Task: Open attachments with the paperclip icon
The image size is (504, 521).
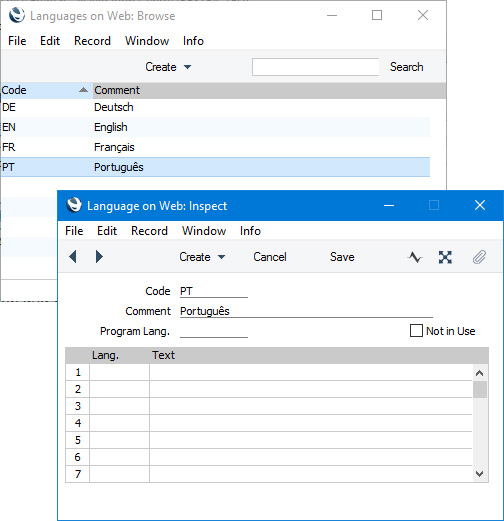Action: point(479,257)
